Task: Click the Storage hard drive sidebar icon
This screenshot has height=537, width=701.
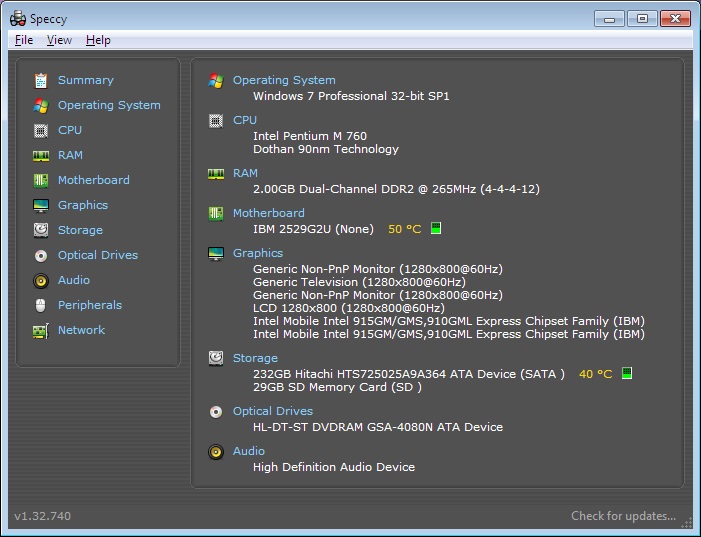Action: (41, 230)
